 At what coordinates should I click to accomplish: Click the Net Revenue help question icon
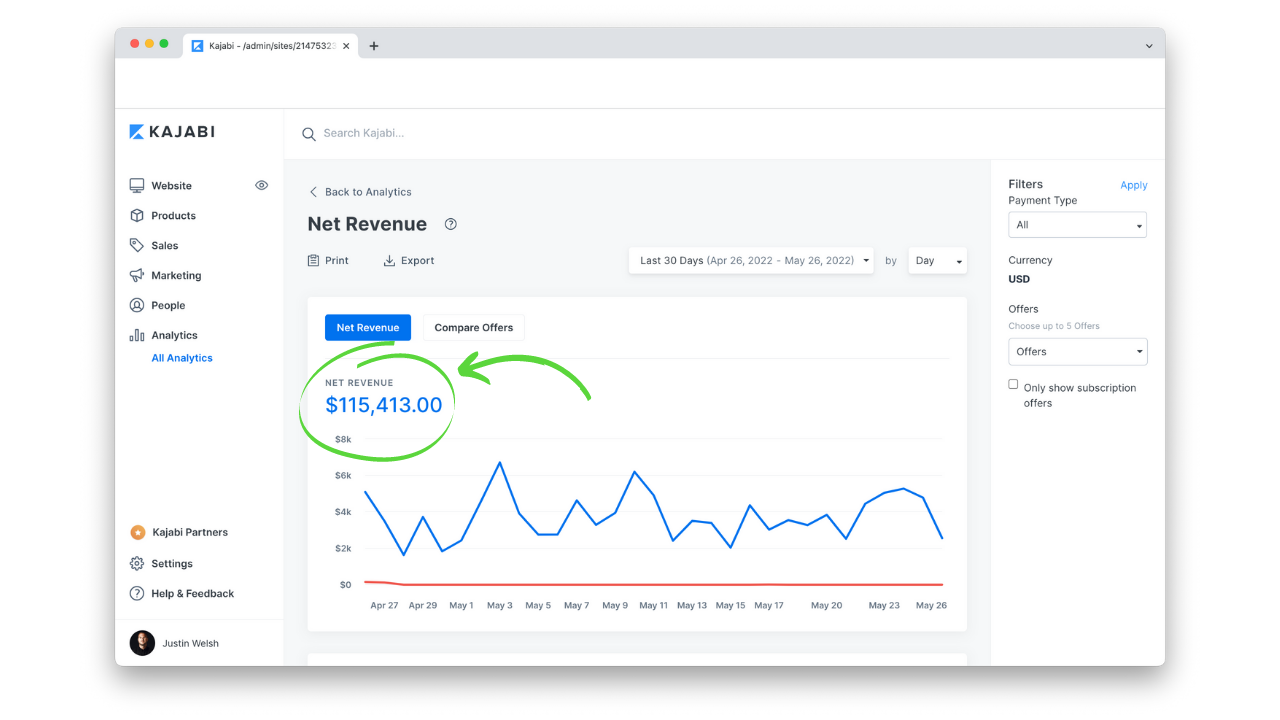[450, 224]
